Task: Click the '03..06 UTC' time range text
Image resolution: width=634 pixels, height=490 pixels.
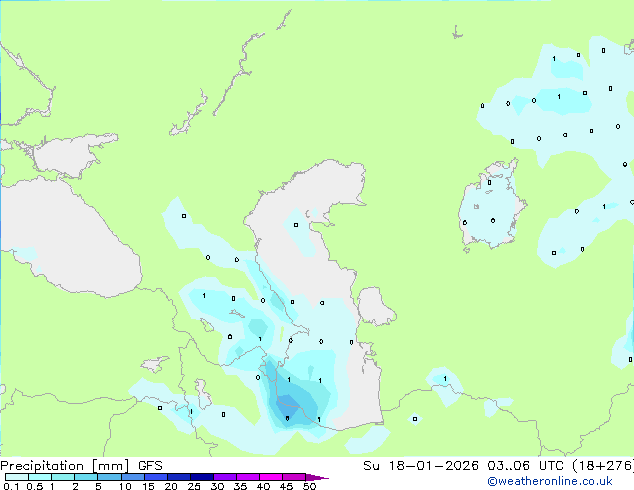Action: [x=526, y=466]
